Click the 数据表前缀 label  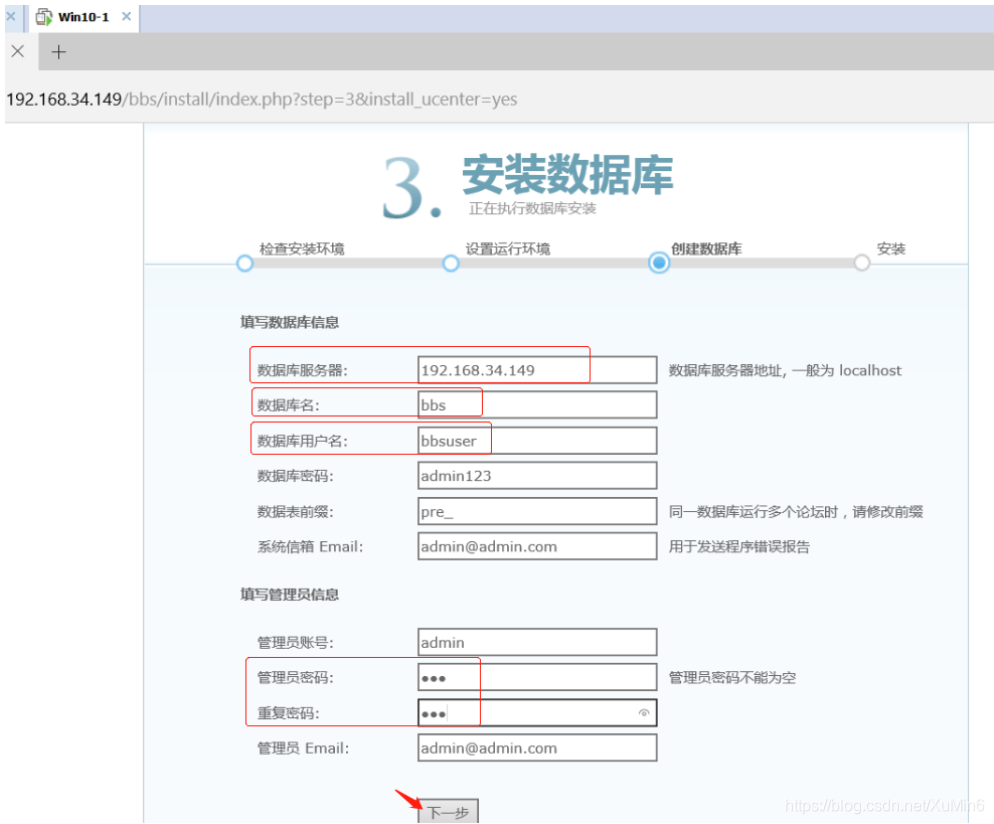[x=295, y=512]
